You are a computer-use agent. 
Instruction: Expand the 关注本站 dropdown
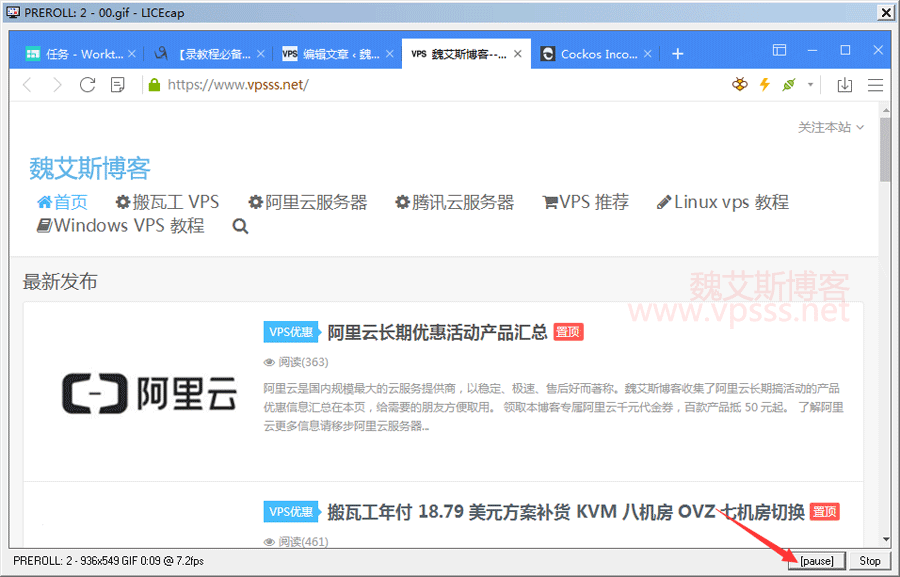click(830, 127)
